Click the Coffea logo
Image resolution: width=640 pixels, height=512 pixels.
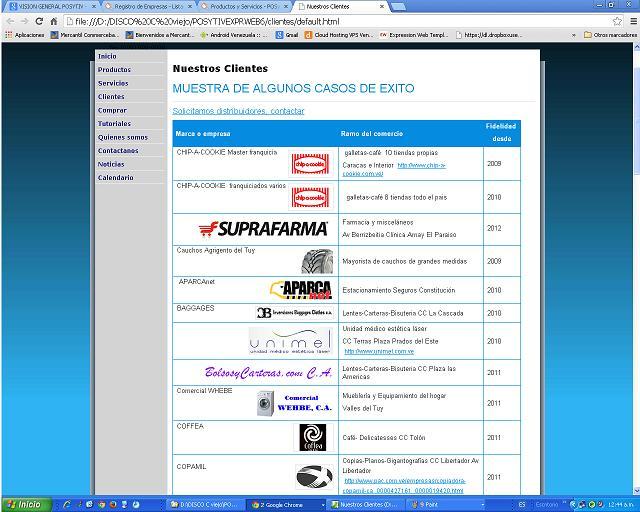(x=313, y=437)
